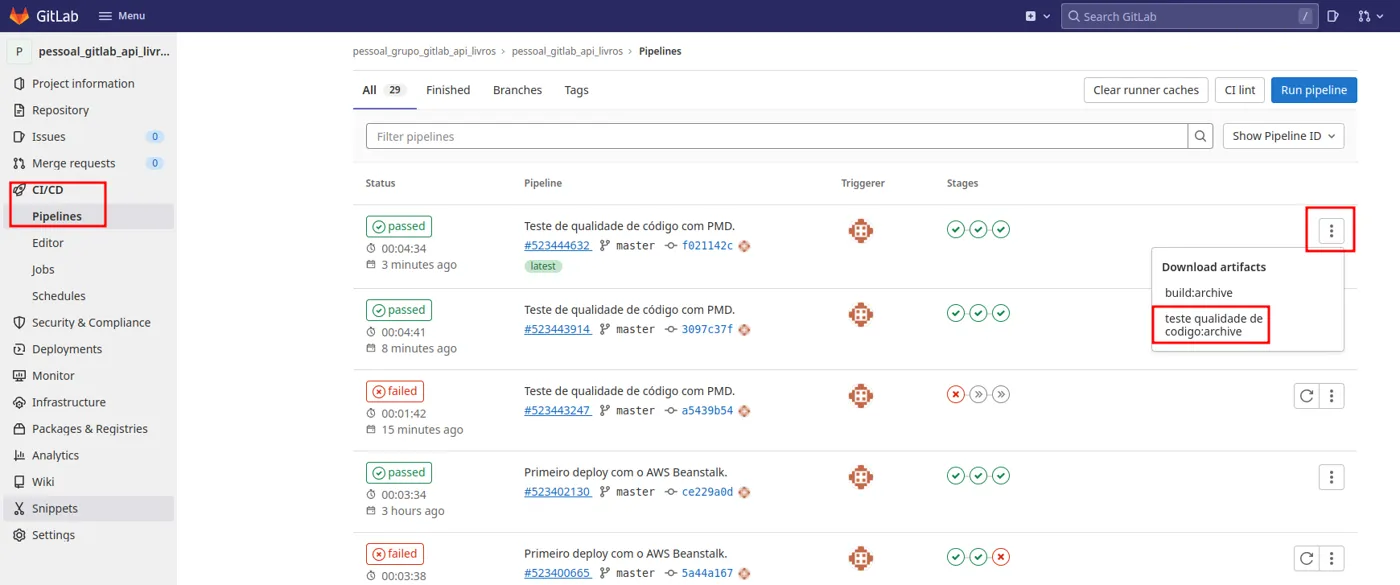The image size is (1400, 585).
Task: Click the Monitor sidebar icon
Action: click(x=19, y=376)
